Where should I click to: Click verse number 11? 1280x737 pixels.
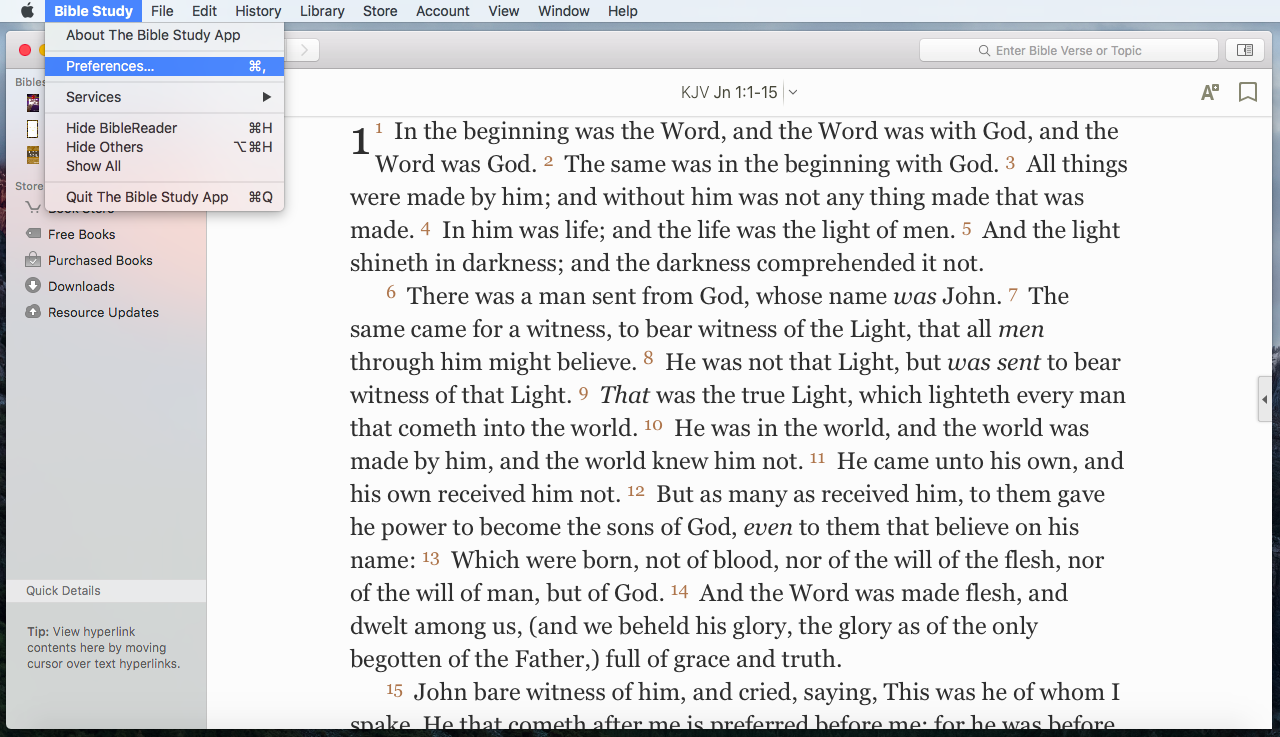(x=818, y=458)
